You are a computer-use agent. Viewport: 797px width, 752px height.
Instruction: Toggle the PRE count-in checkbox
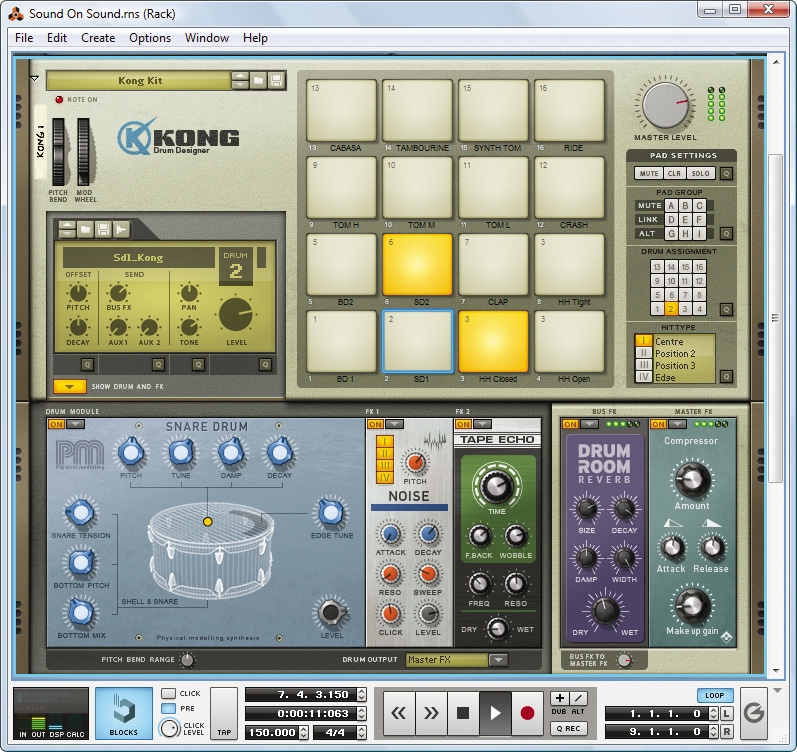pos(168,708)
